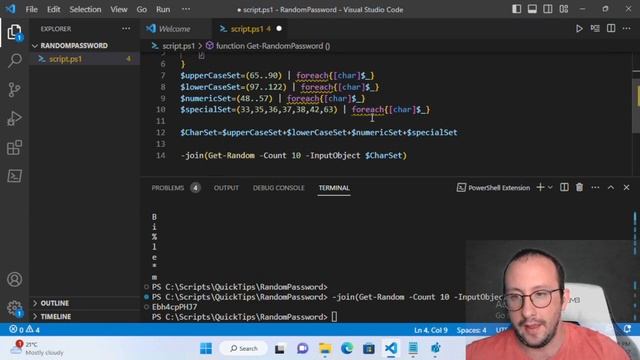Viewport: 640px width, 360px height.
Task: Open the Accounts menu icon
Action: pyautogui.click(x=14, y=279)
